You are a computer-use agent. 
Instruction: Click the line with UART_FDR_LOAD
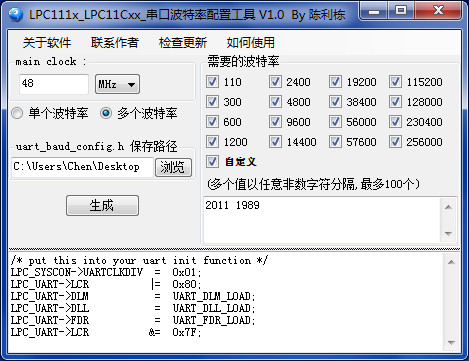pyautogui.click(x=133, y=320)
